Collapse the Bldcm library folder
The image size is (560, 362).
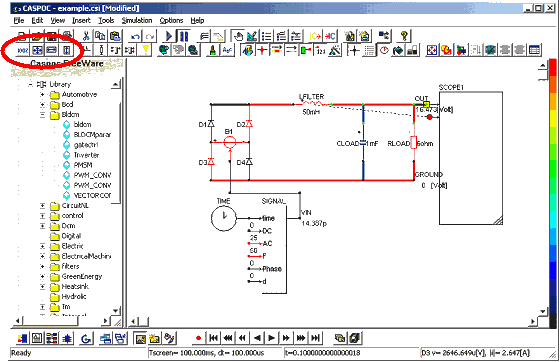click(42, 115)
